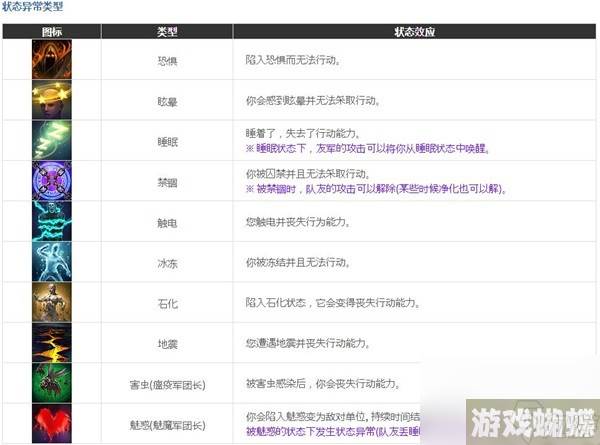Select the 恐惧 type cell

pyautogui.click(x=167, y=61)
